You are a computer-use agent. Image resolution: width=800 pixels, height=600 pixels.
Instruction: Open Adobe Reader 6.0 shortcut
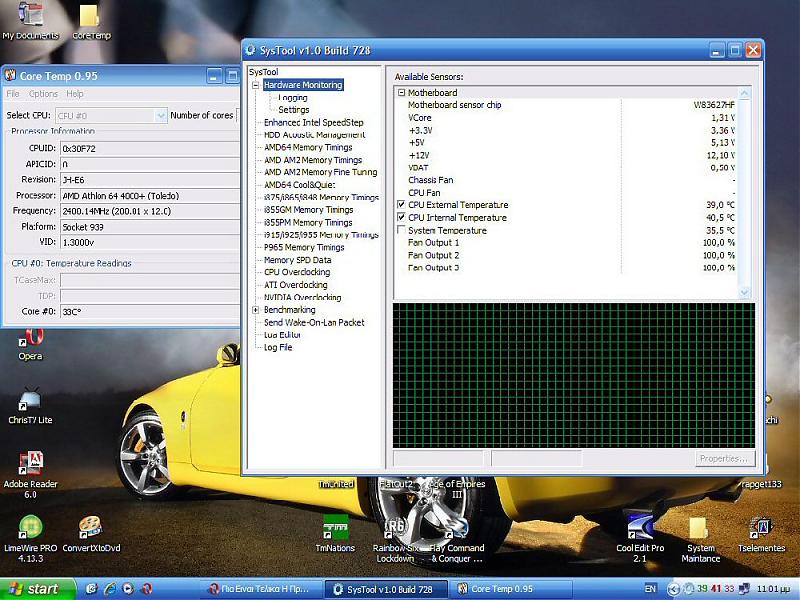click(30, 474)
